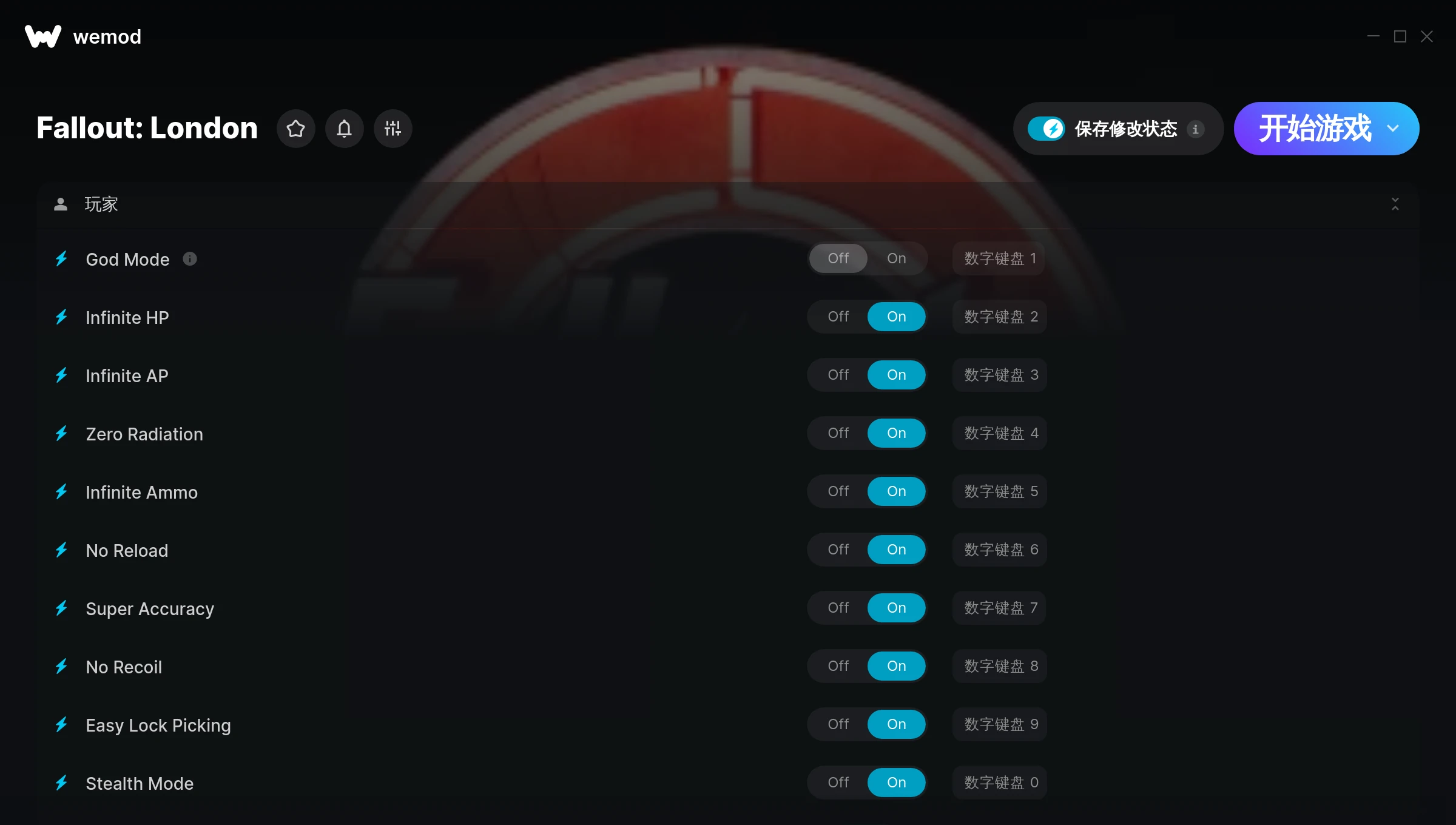The width and height of the screenshot is (1456, 825).
Task: Click the WeMod app name text label
Action: pos(108,36)
